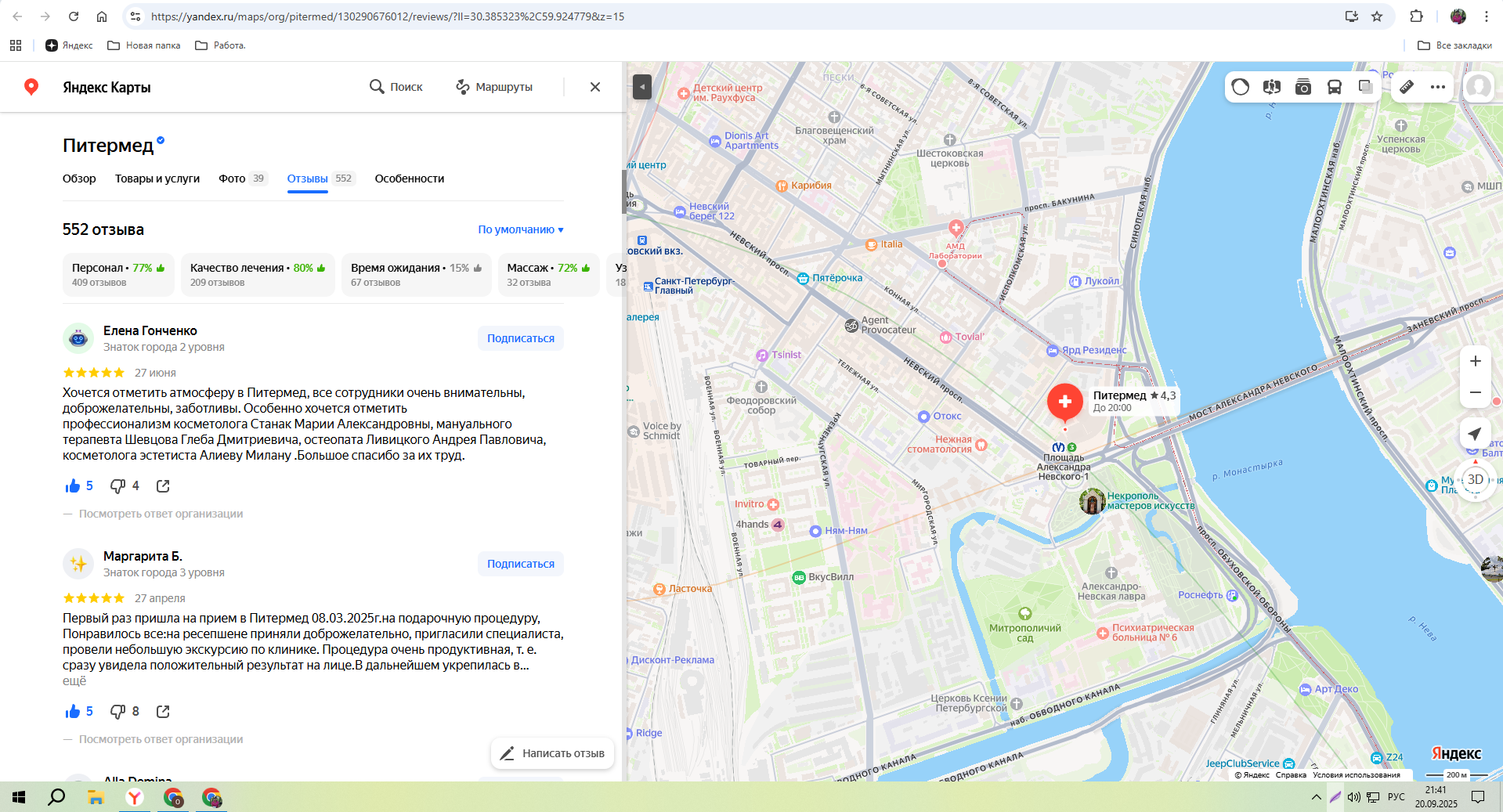Open the three-dots more menu on map
Screen dimensions: 1503x812
pyautogui.click(x=1438, y=87)
